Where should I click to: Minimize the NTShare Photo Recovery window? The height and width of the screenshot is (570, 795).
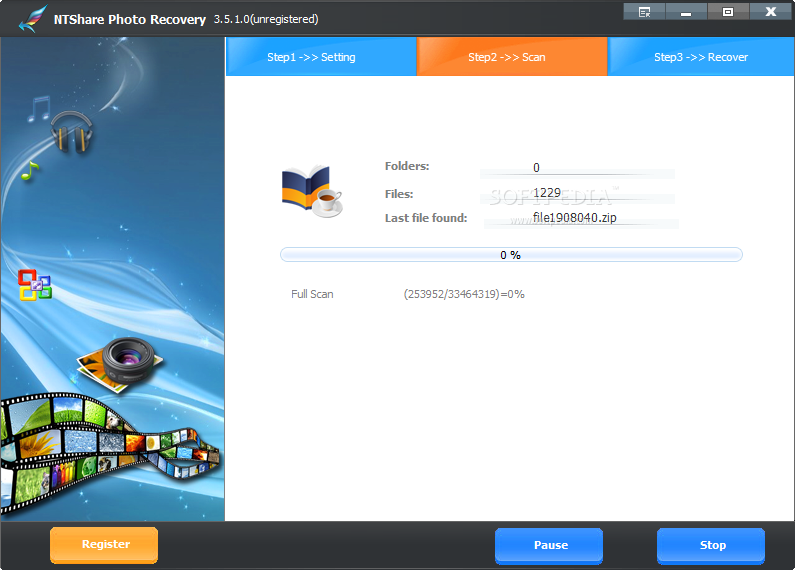(x=686, y=12)
